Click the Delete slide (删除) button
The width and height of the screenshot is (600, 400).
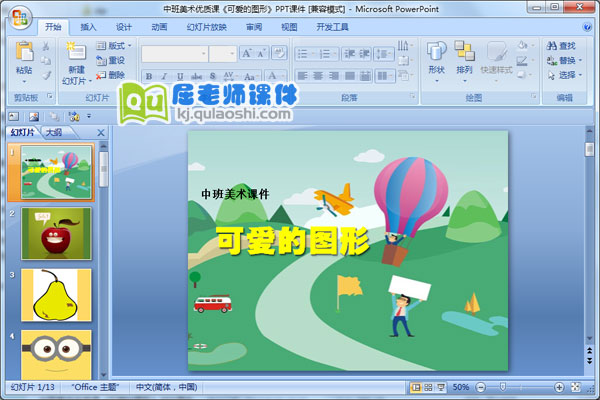(110, 75)
